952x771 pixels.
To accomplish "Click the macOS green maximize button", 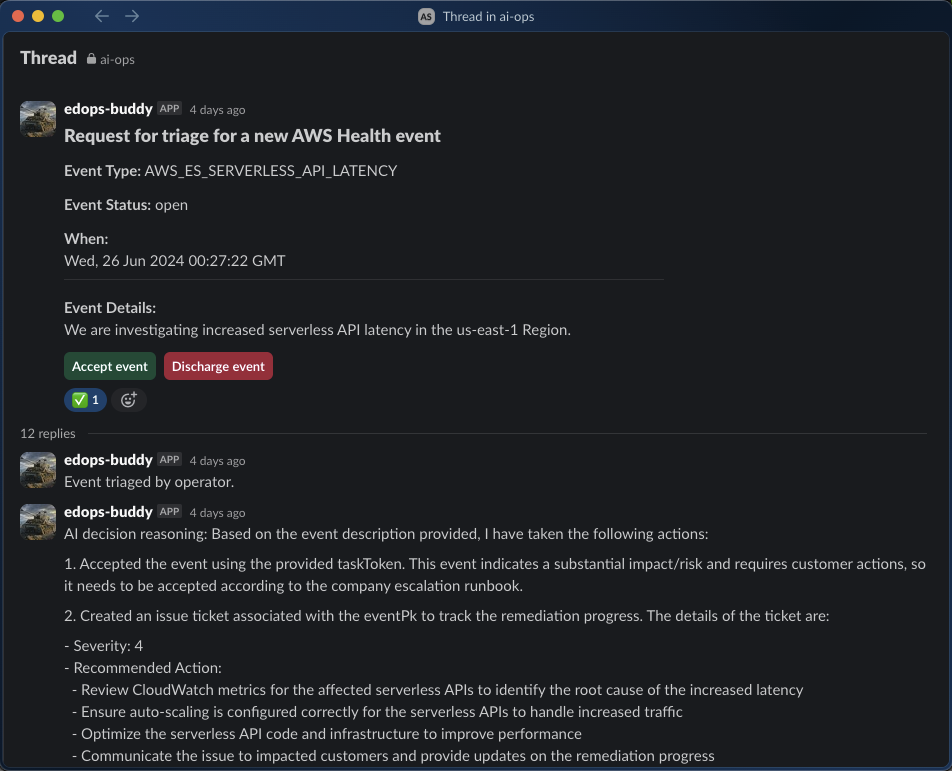I will click(58, 16).
